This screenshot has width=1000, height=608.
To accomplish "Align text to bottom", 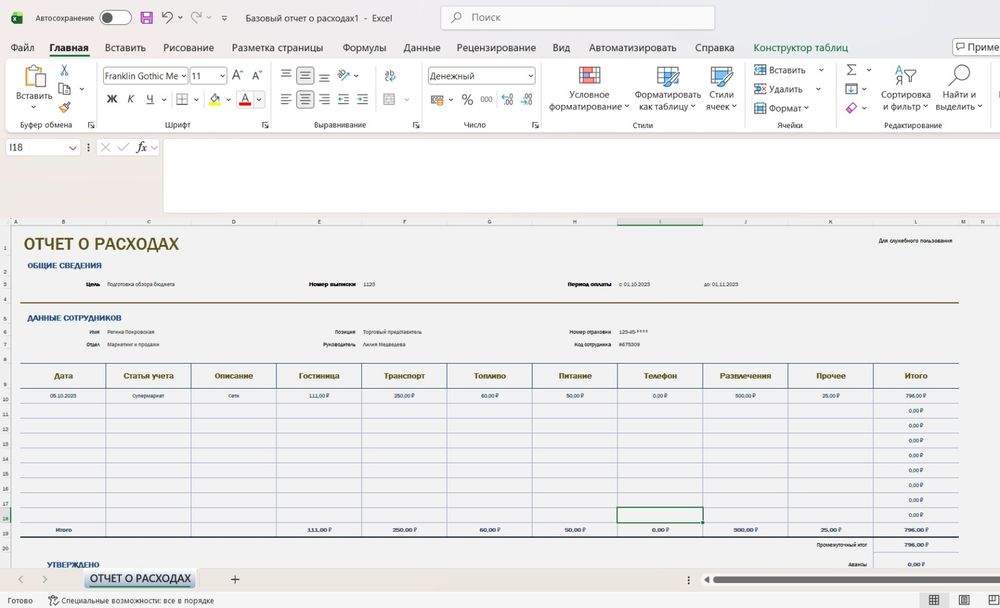I will 325,76.
